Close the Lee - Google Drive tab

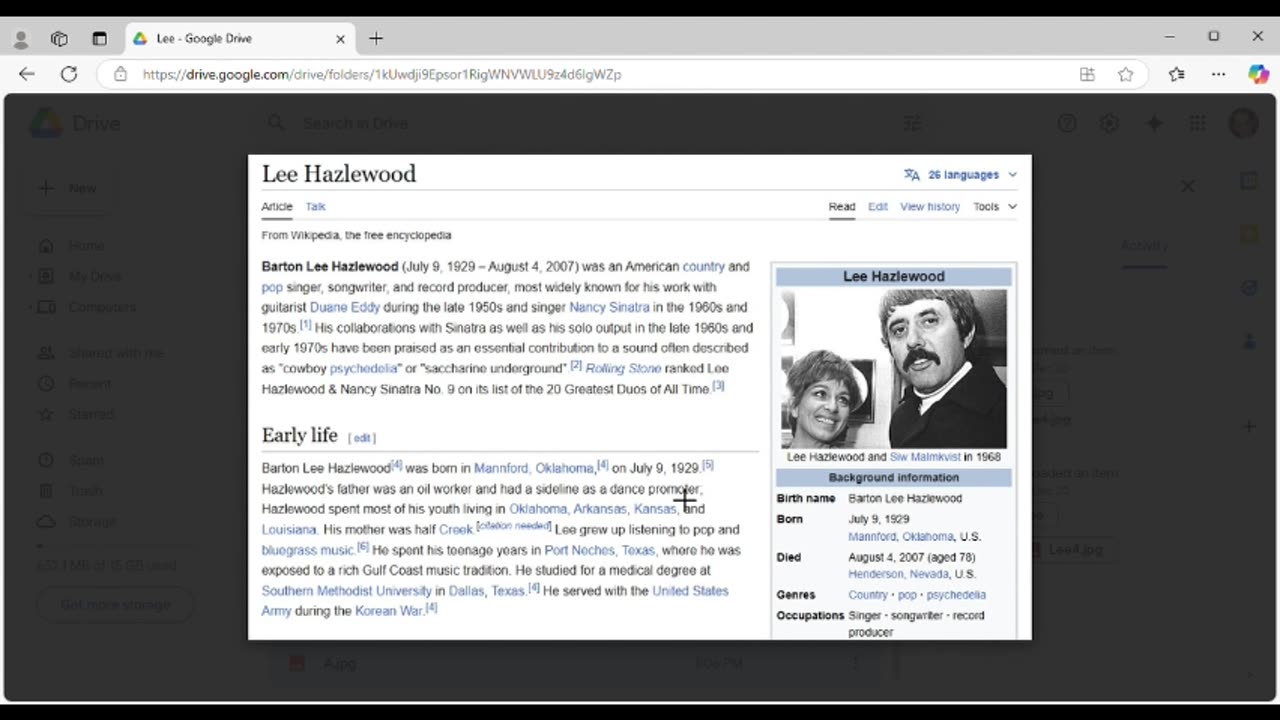tap(340, 39)
